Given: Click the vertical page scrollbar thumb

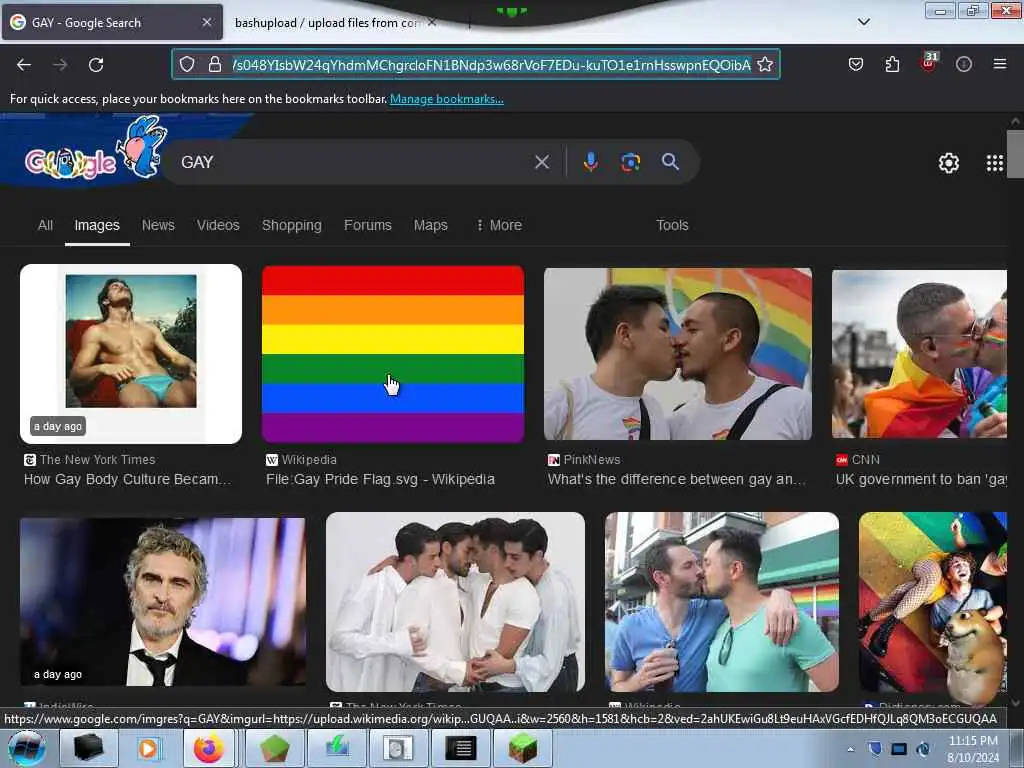Looking at the screenshot, I should [1015, 153].
